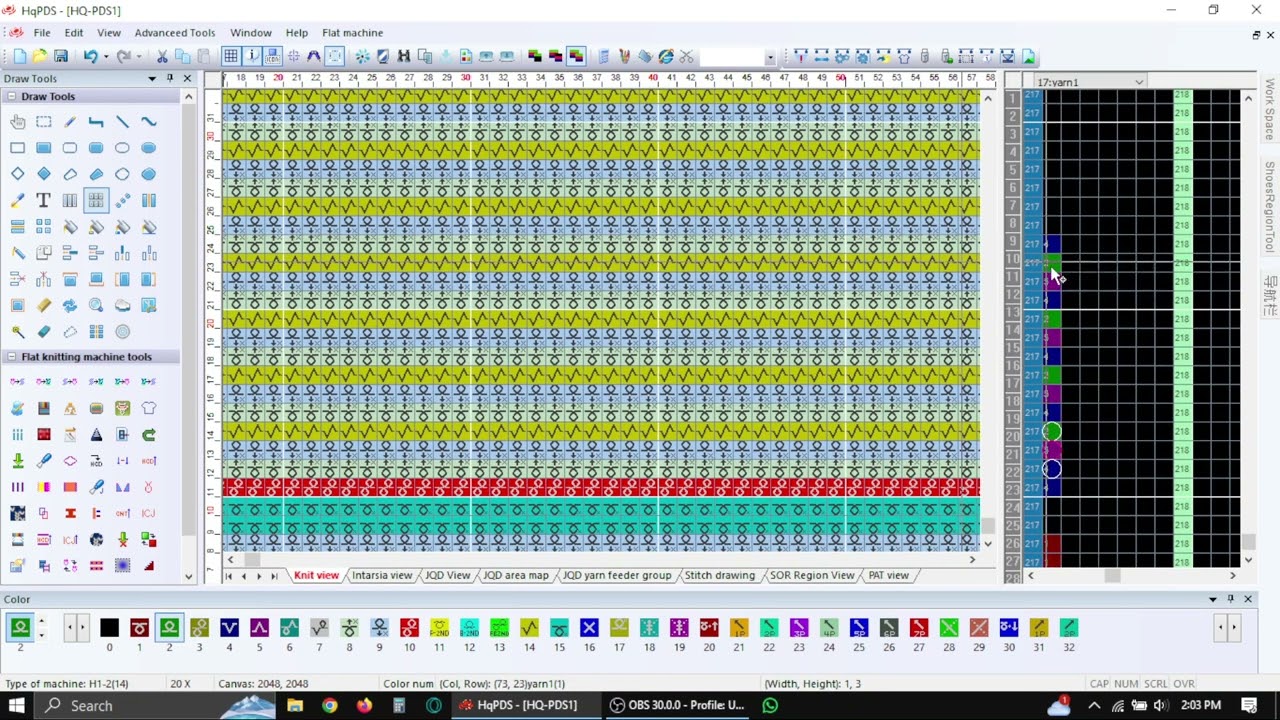Open the Draw Tools panel options dropdown
This screenshot has height=720, width=1280.
[152, 79]
